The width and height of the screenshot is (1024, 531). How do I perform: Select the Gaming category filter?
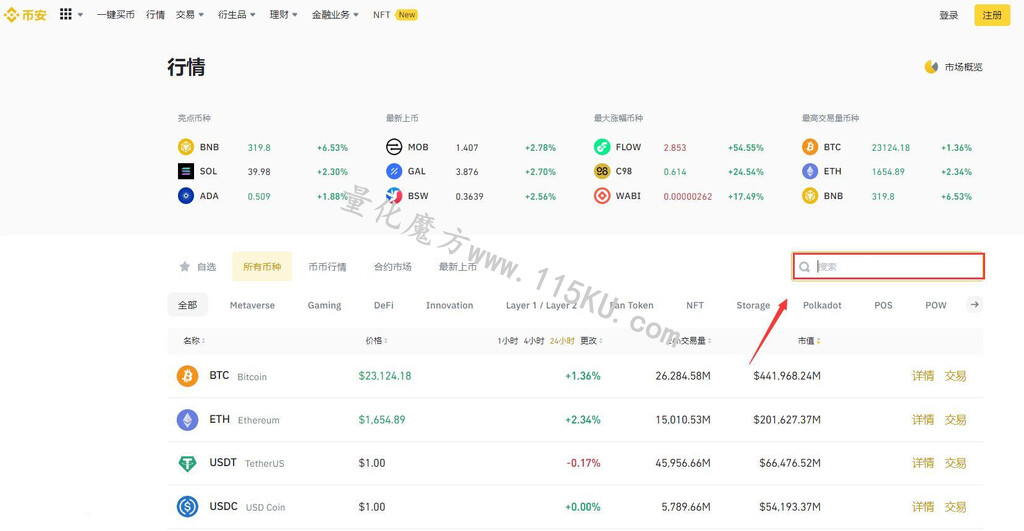point(325,305)
